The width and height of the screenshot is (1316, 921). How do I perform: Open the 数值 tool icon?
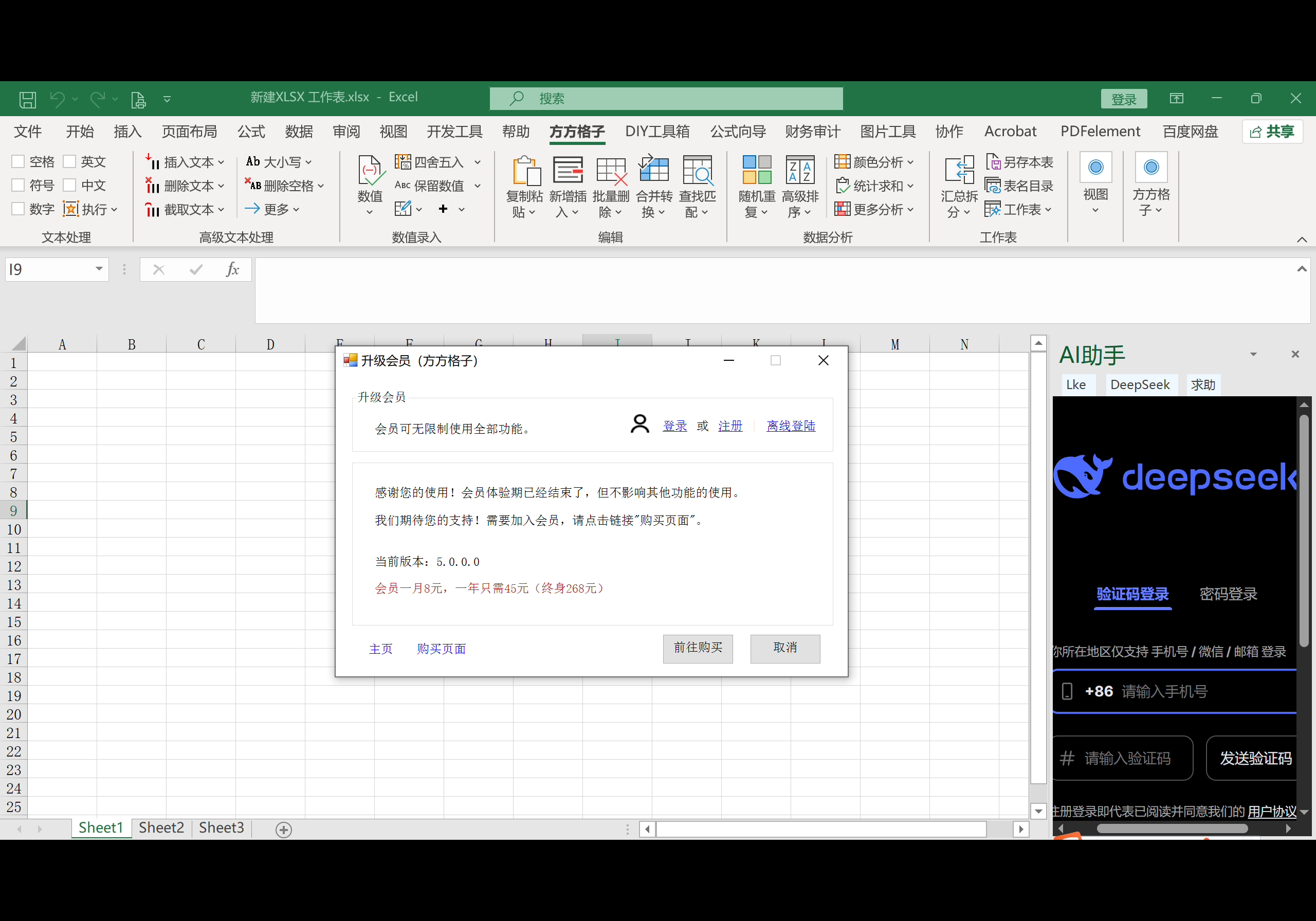[370, 170]
